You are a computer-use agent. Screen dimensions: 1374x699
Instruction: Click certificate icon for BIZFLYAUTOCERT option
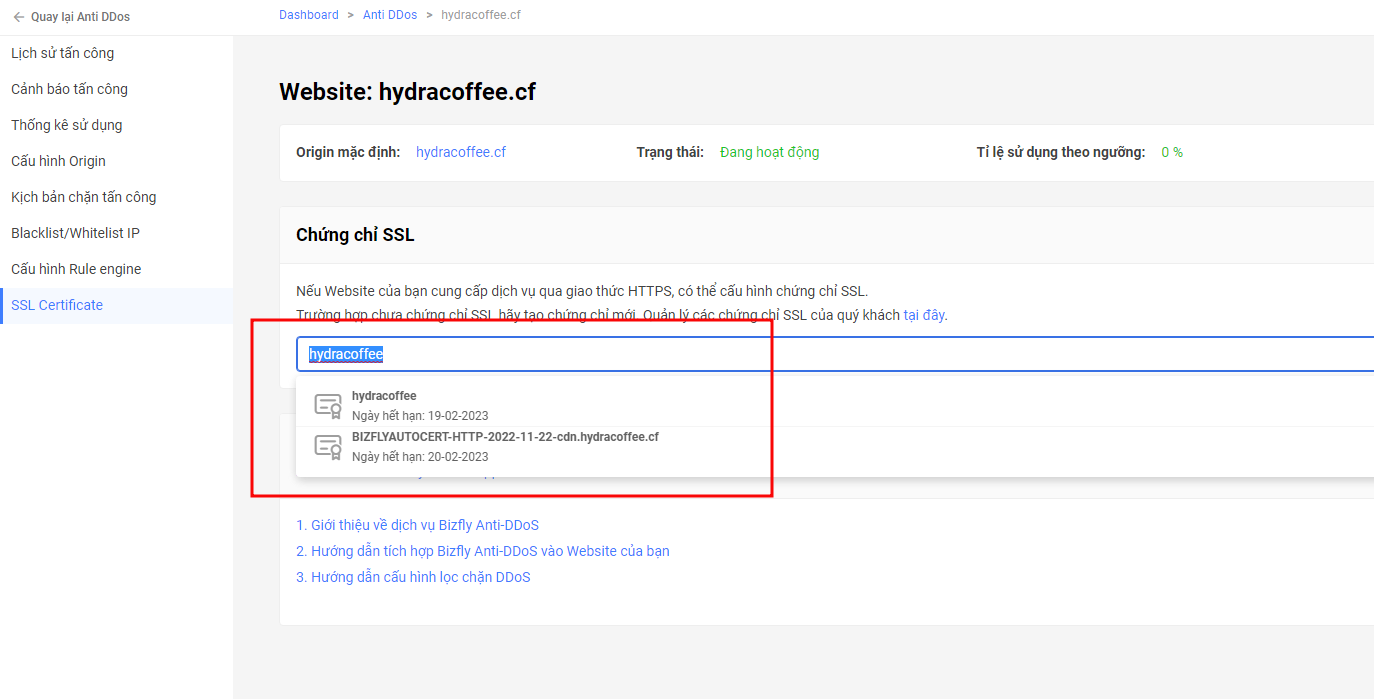coord(328,446)
